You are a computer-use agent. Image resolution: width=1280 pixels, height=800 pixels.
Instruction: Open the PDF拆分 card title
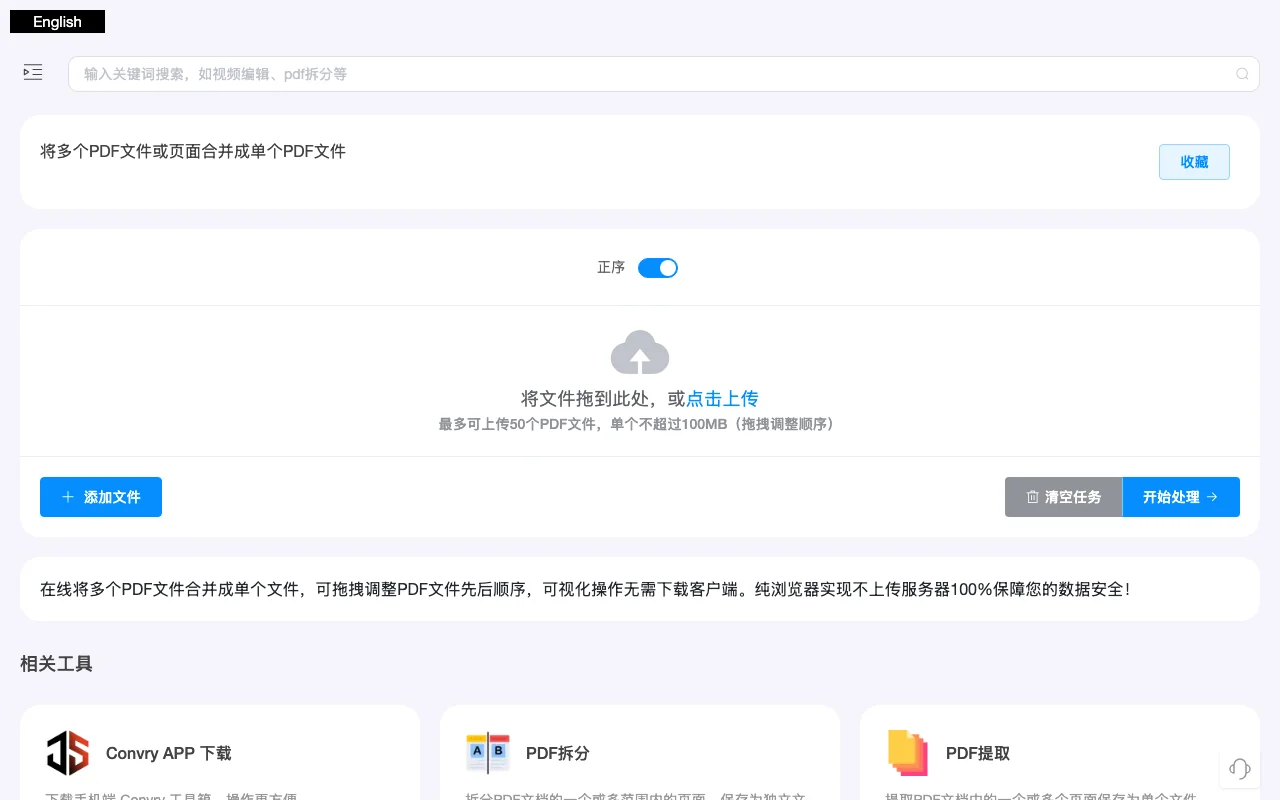click(x=557, y=754)
